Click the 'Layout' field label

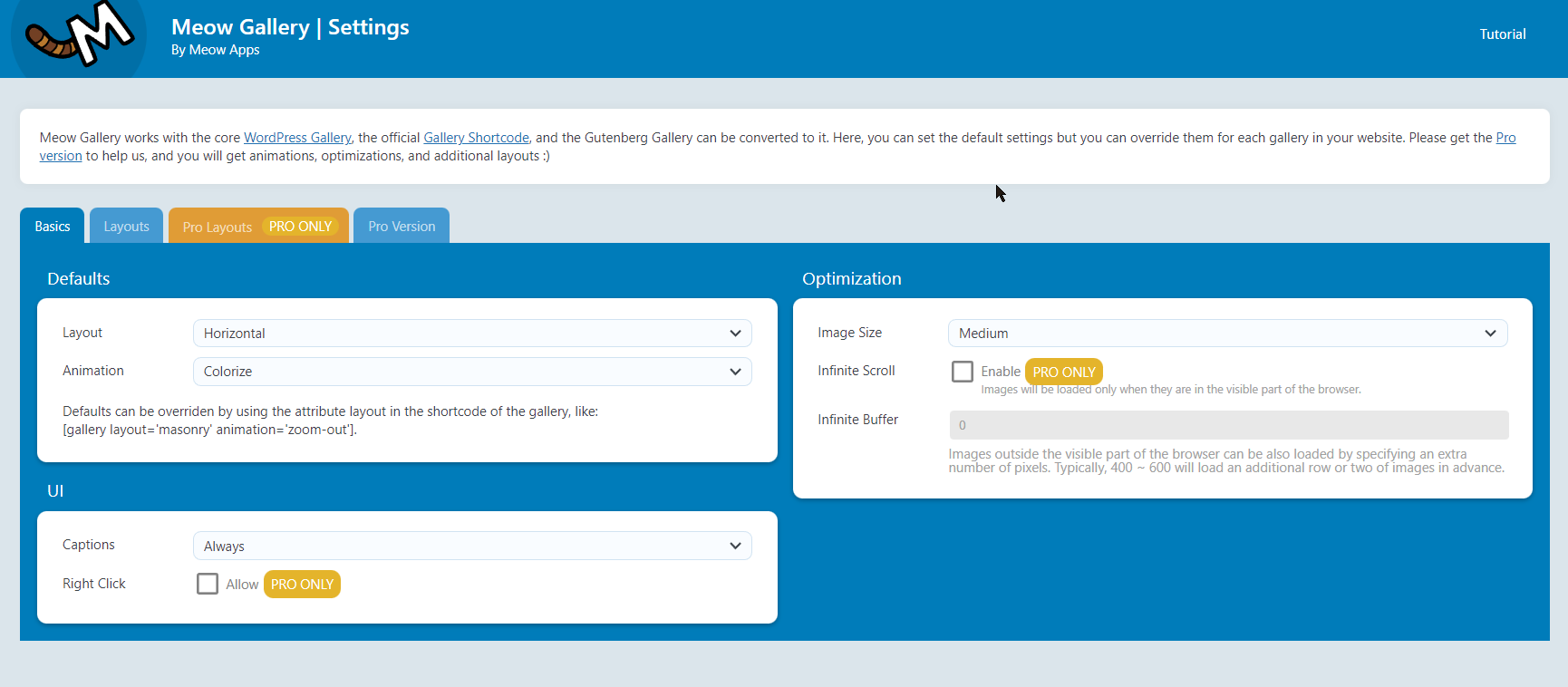(x=82, y=333)
